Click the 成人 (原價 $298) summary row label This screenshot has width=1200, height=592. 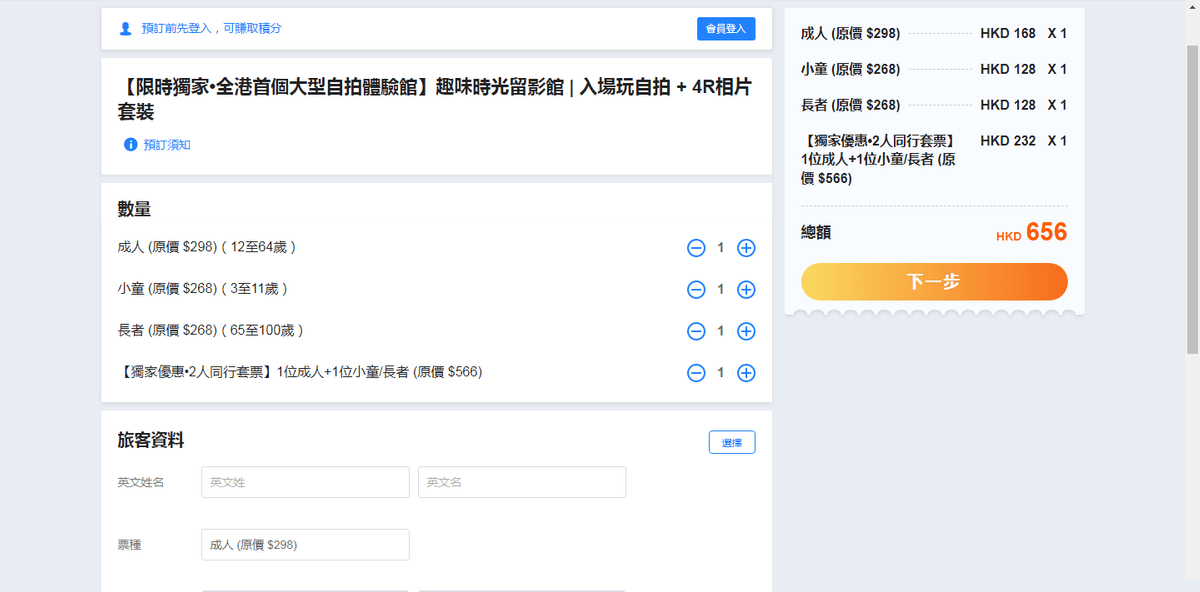[x=851, y=33]
